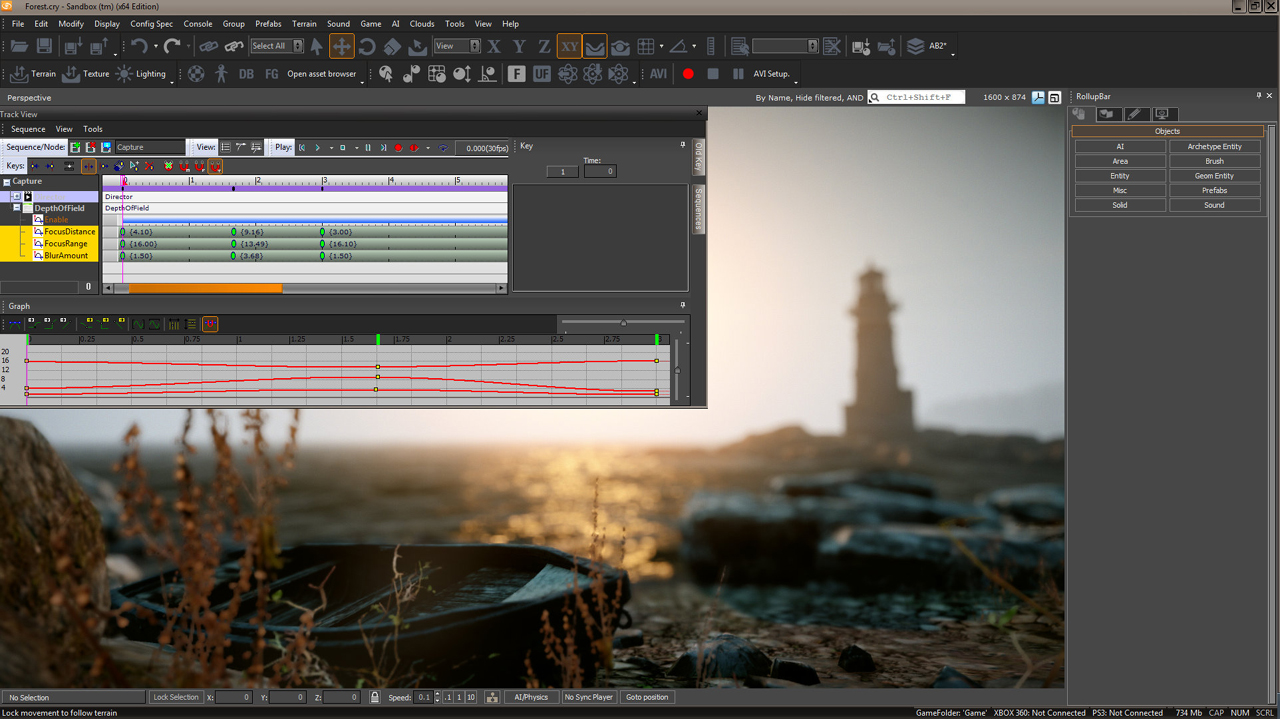Open the View coordinate system dropdown

coord(456,46)
